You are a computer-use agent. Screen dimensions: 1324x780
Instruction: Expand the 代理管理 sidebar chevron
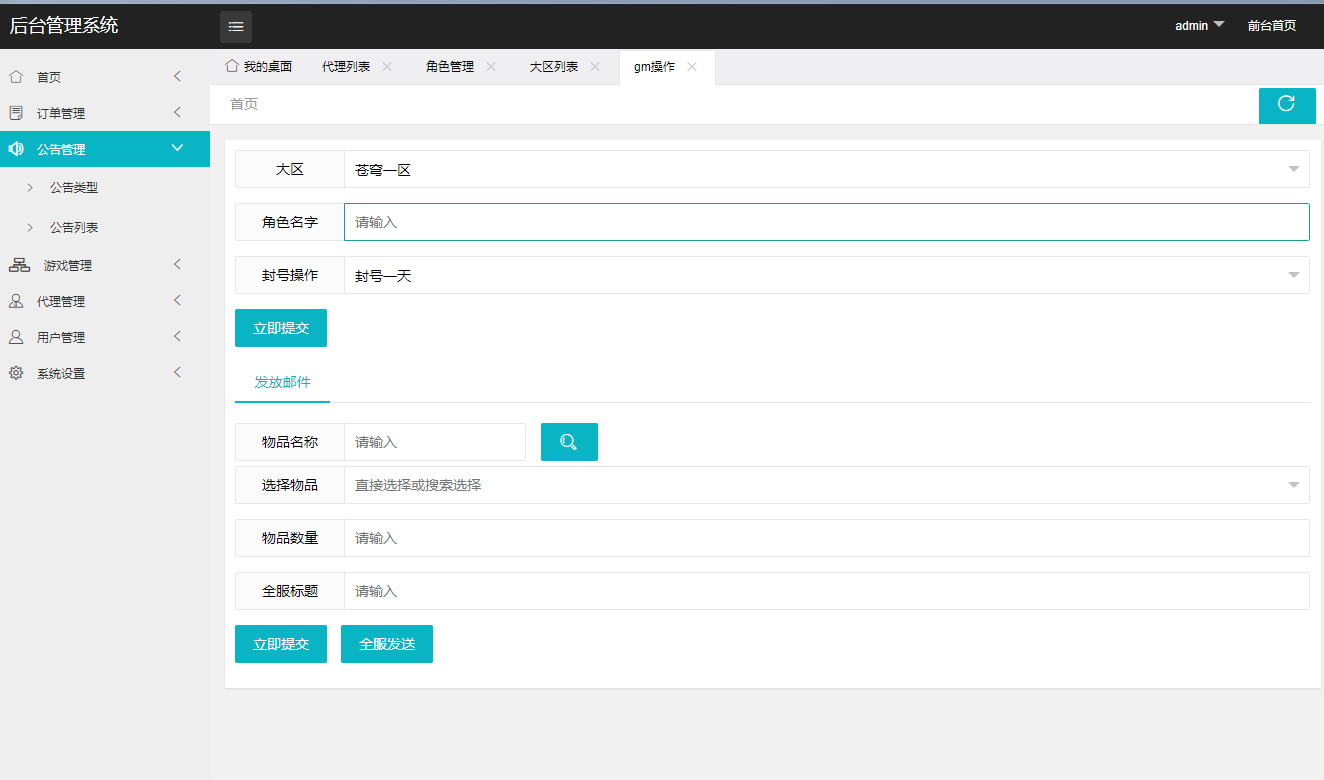pos(177,301)
